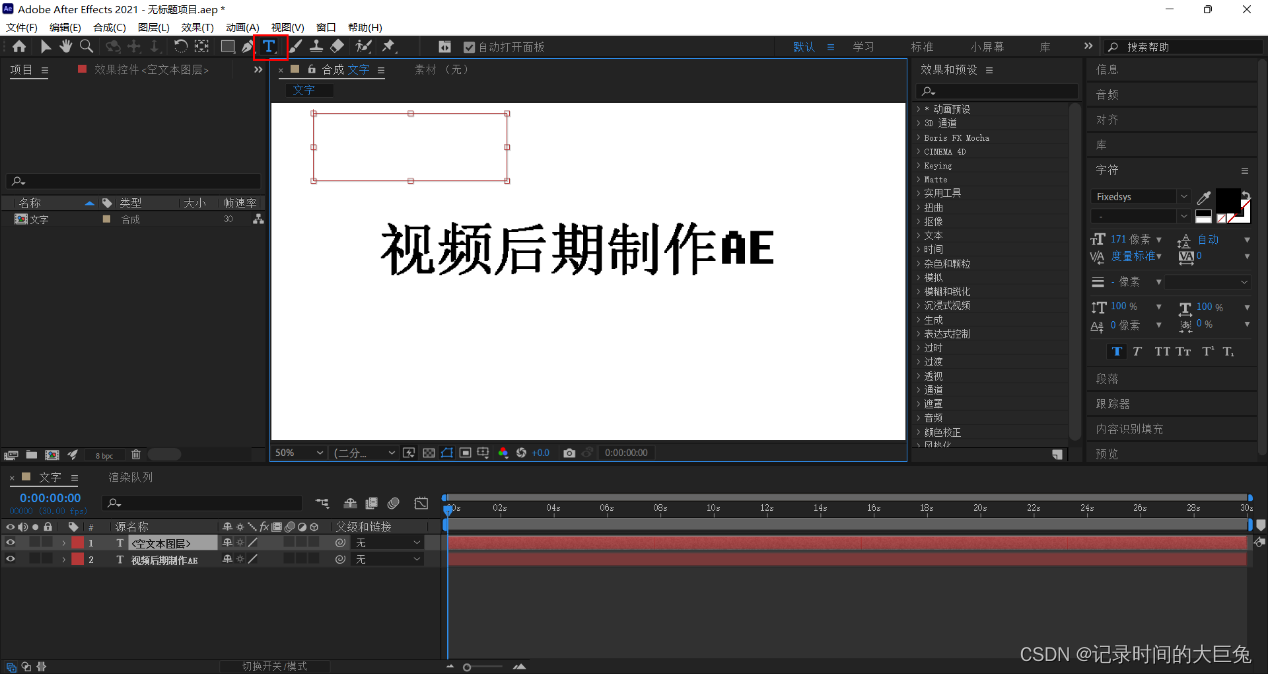
Task: Toggle transparency grid in viewer
Action: (x=429, y=453)
